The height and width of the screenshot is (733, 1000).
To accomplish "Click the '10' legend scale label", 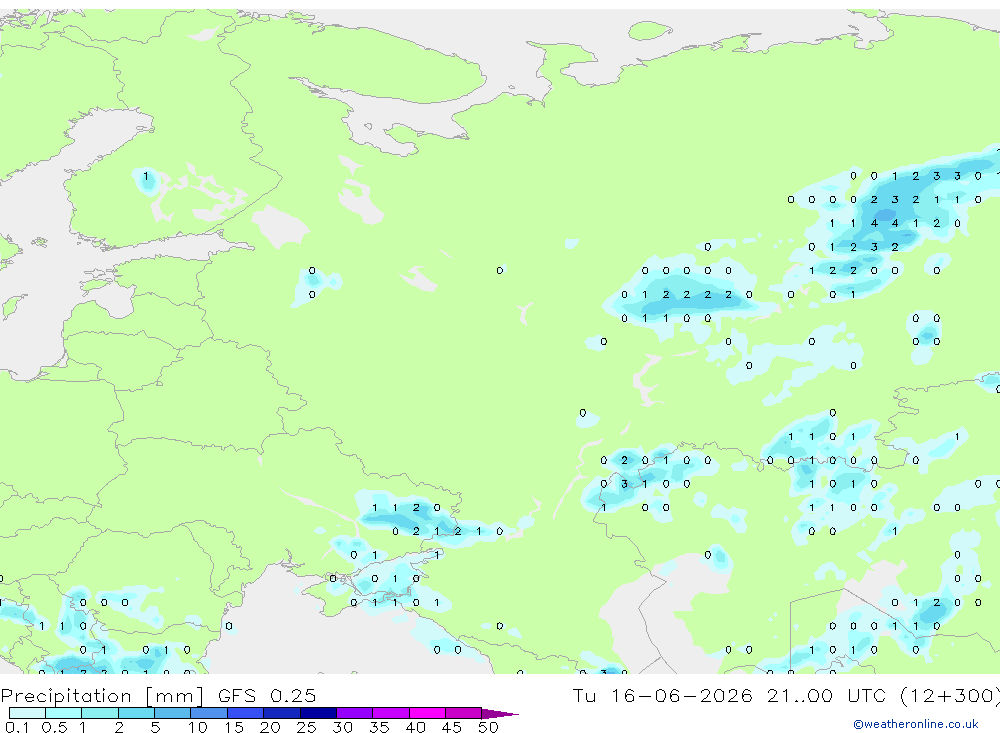I will [x=198, y=727].
